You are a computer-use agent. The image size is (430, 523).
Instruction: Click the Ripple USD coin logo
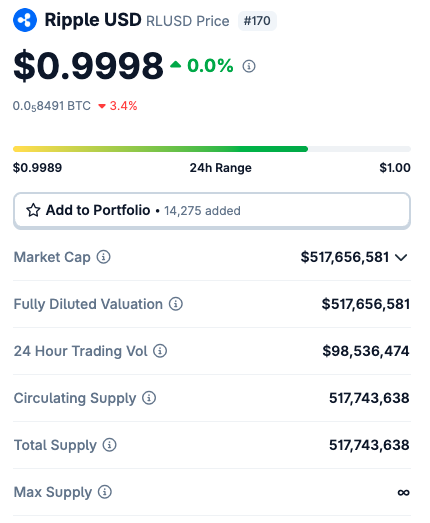tap(25, 20)
